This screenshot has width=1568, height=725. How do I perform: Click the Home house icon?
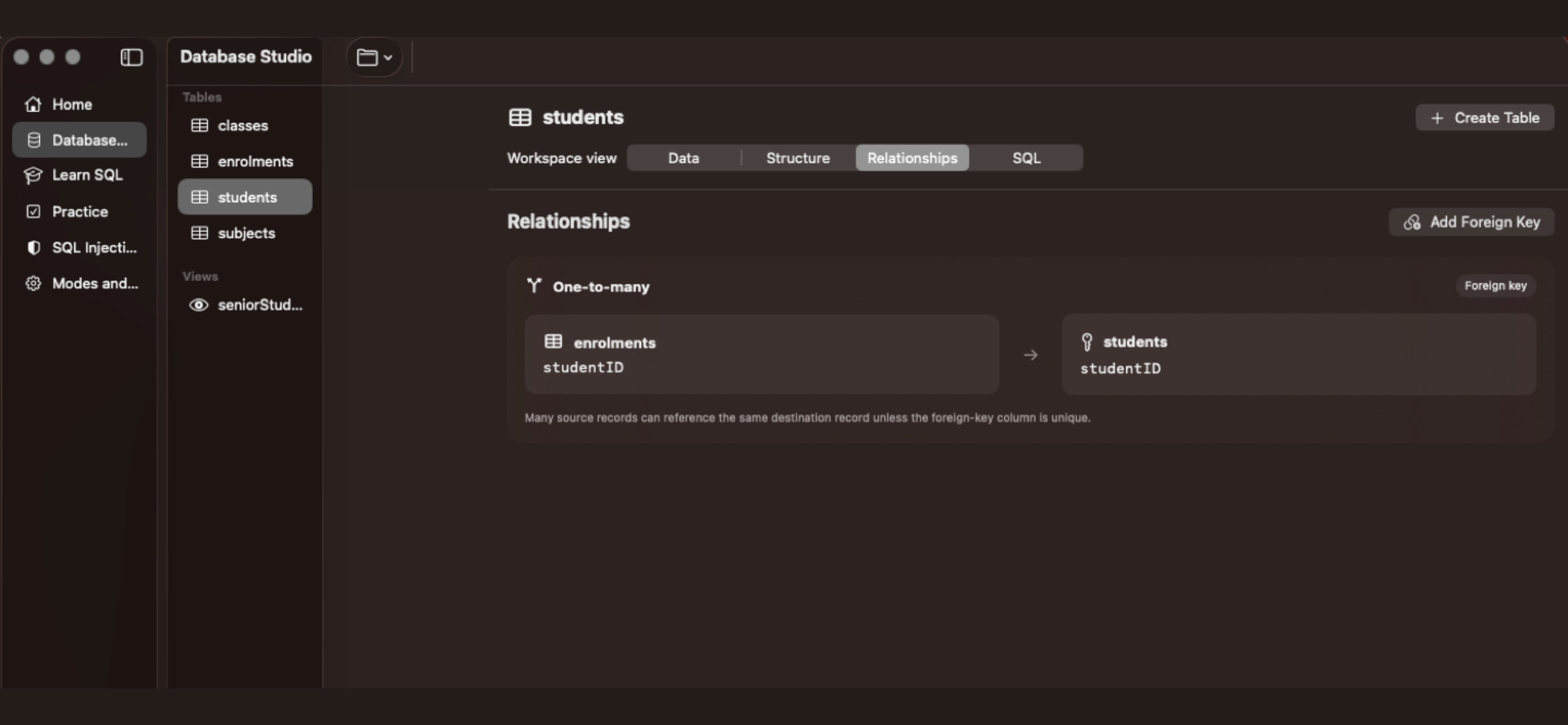pyautogui.click(x=33, y=104)
